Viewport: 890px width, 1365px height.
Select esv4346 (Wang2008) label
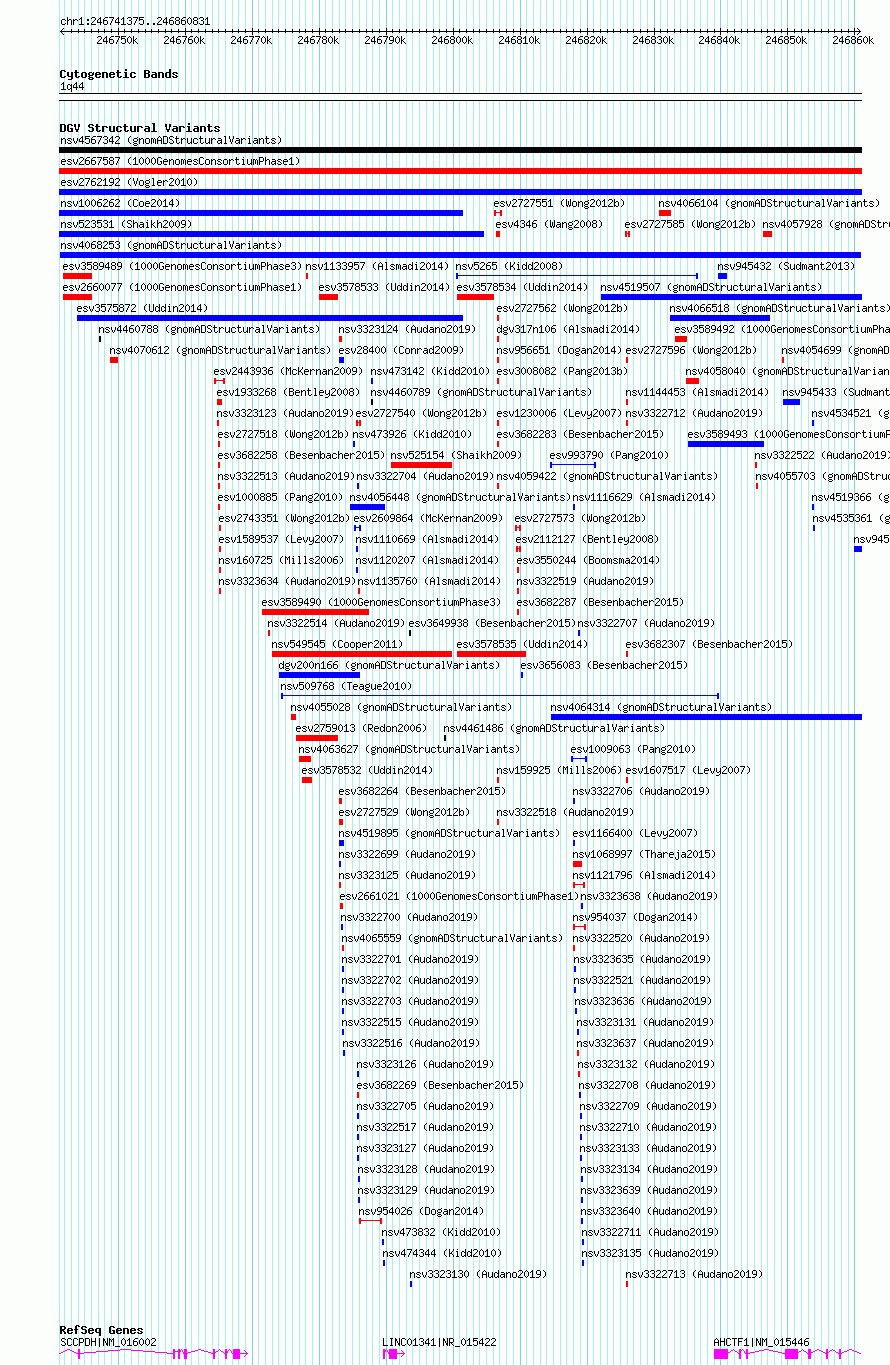point(550,224)
